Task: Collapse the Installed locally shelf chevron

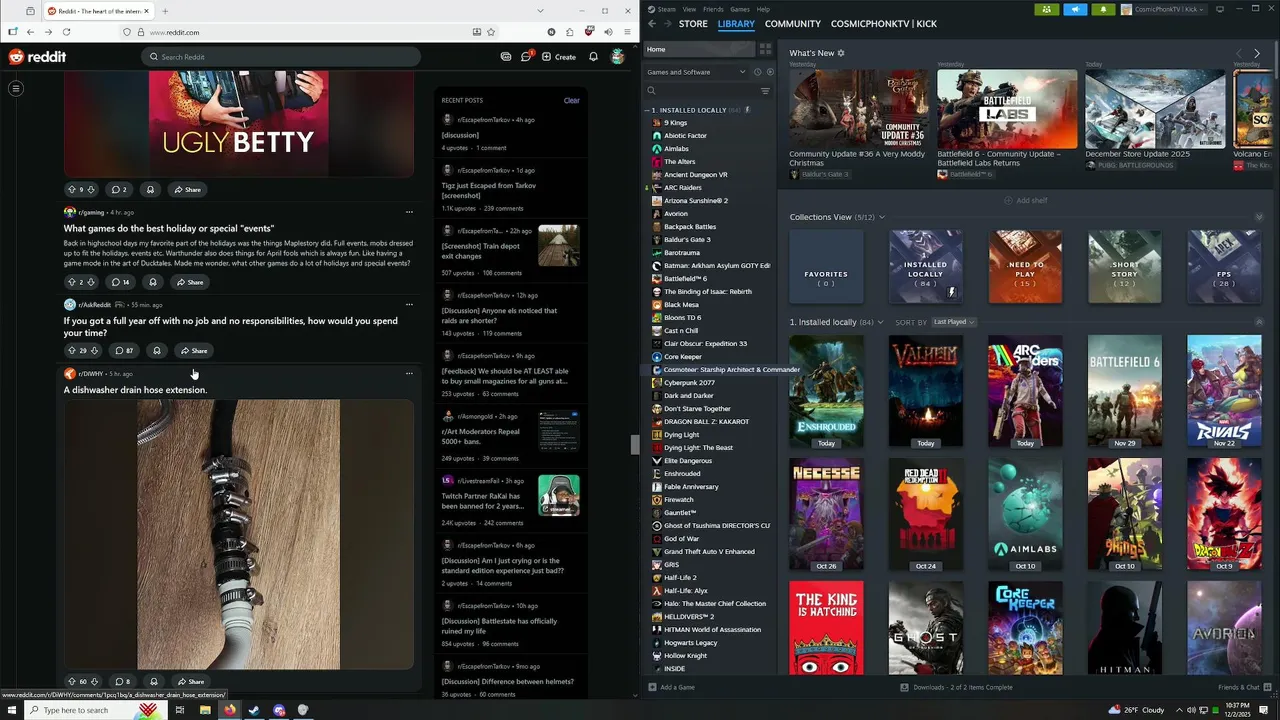Action: [1259, 322]
